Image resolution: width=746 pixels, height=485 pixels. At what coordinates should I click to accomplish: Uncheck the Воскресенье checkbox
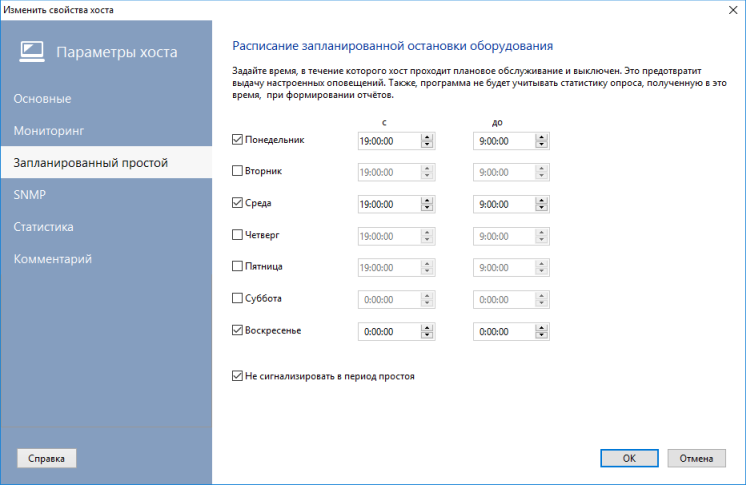pos(237,330)
